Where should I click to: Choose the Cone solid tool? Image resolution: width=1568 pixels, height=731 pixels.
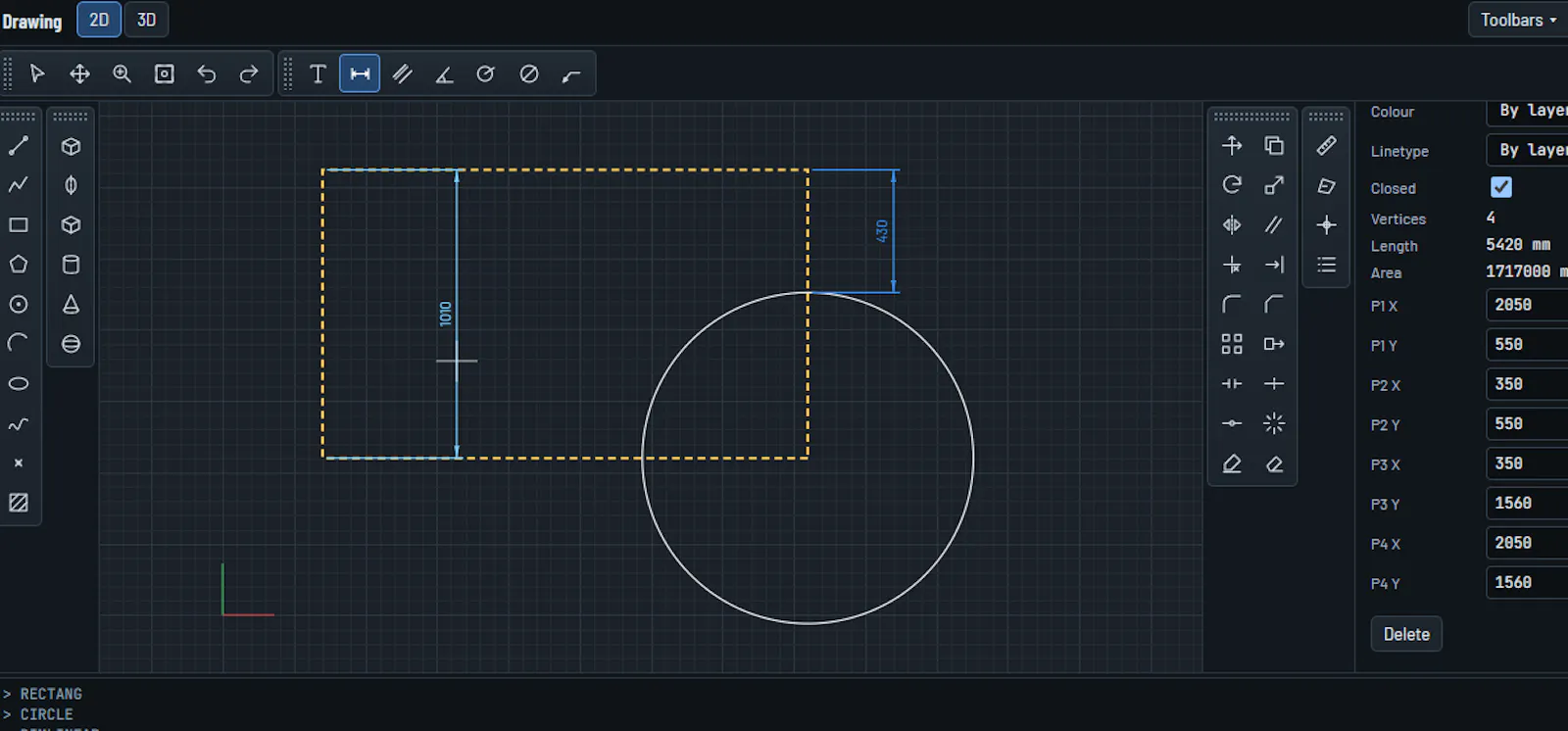(71, 305)
